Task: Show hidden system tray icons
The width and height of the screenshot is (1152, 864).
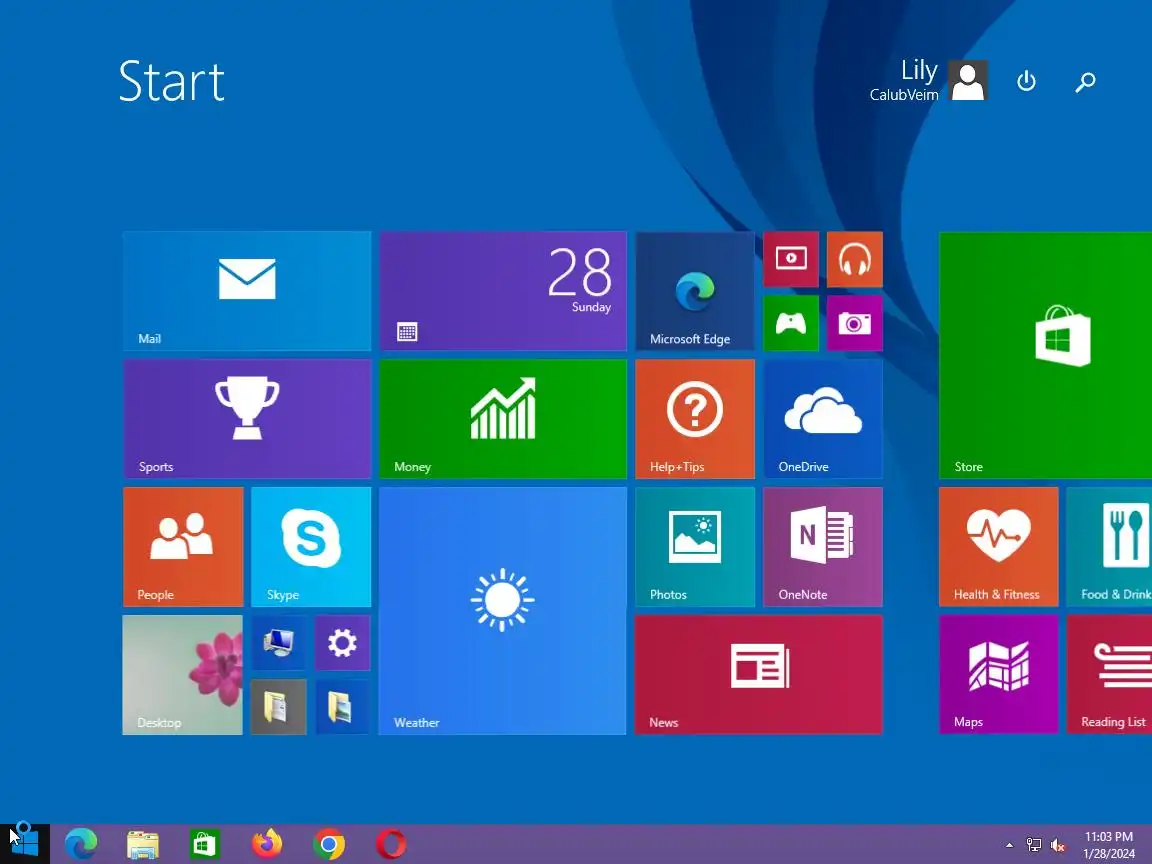Action: click(x=1009, y=845)
